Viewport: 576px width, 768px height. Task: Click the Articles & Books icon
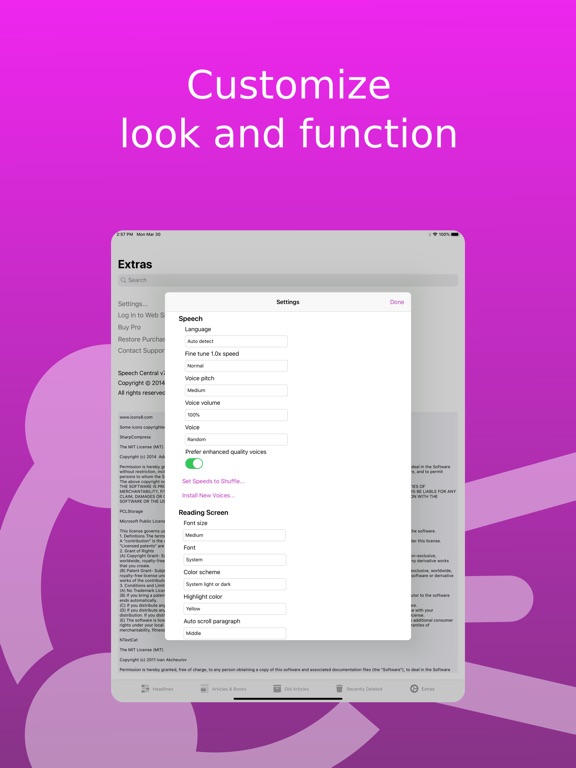coord(204,689)
